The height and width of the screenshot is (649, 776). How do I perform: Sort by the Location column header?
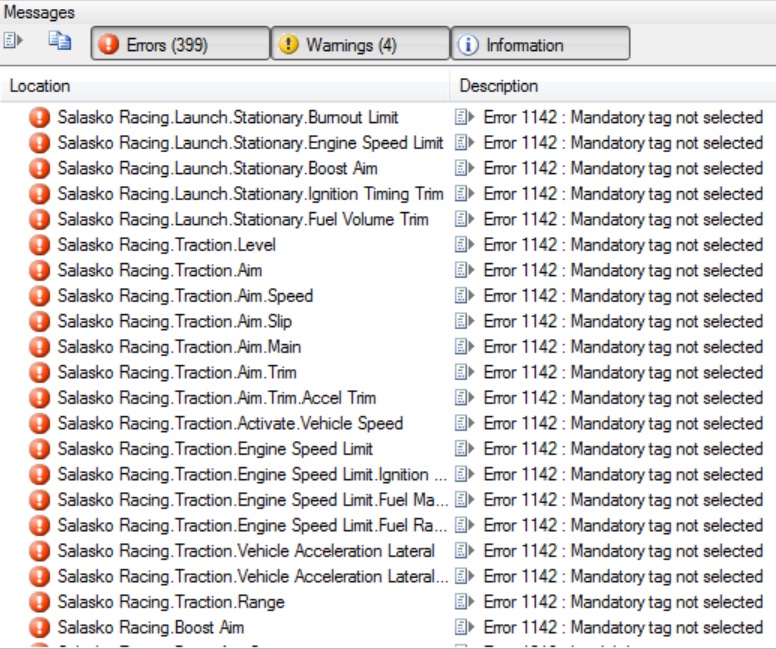[x=225, y=86]
